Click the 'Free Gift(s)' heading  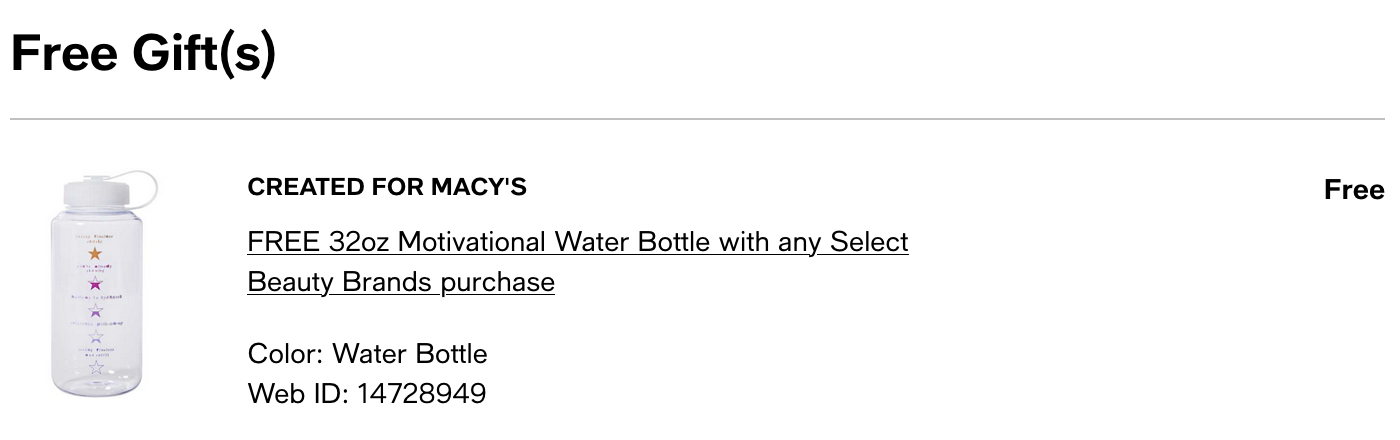[x=143, y=53]
